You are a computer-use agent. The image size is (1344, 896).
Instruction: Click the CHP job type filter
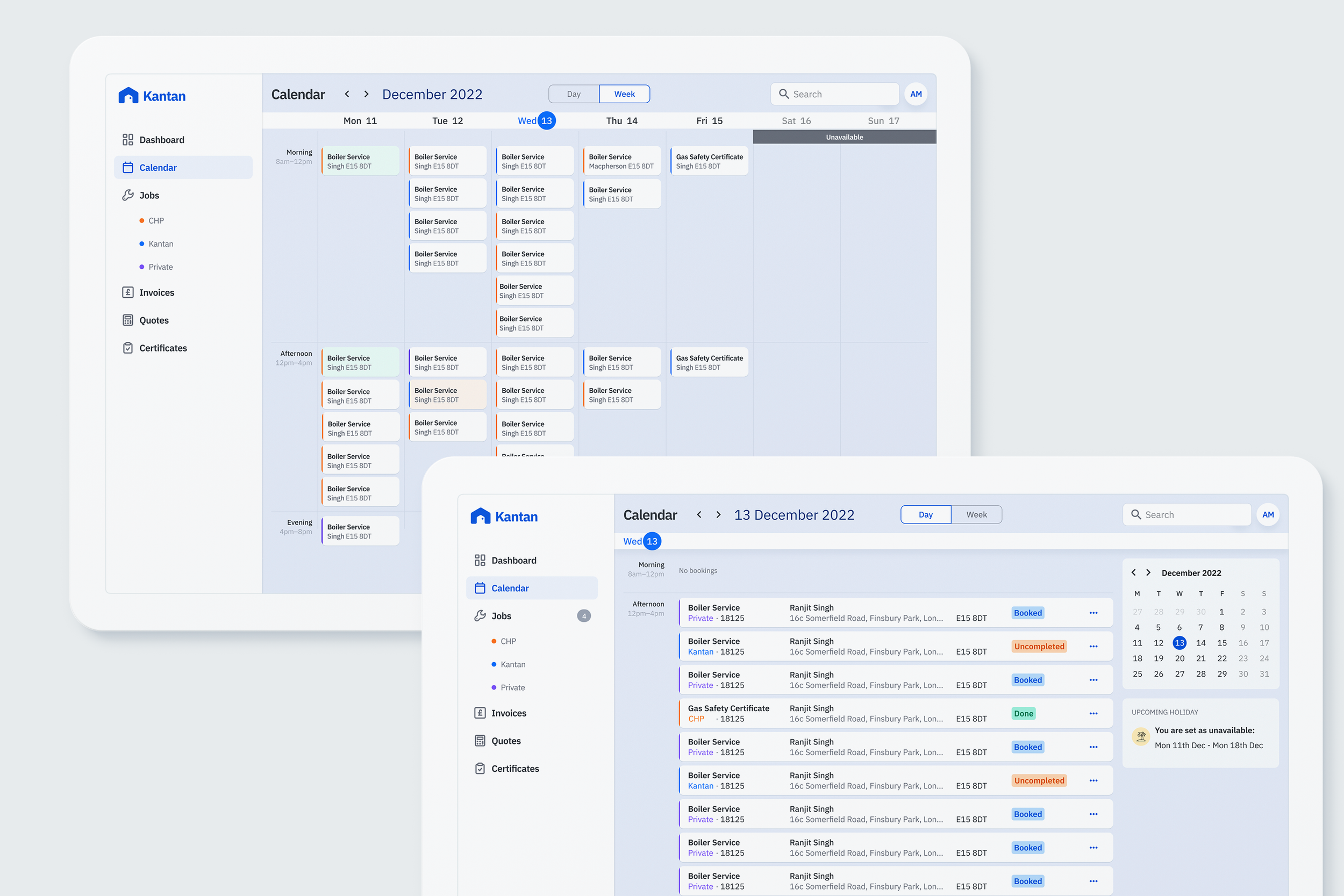pos(156,220)
